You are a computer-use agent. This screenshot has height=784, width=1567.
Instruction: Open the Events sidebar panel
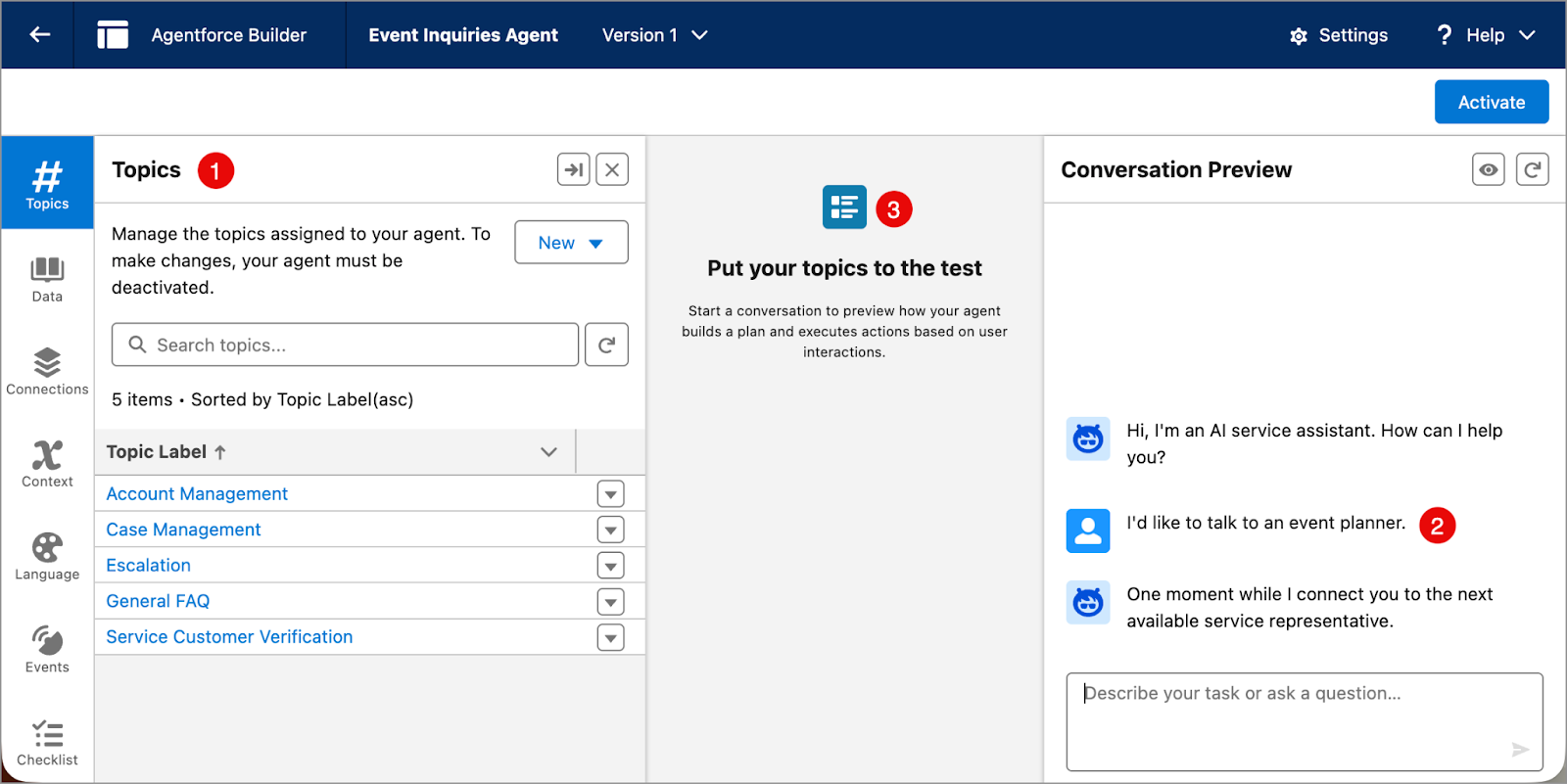(47, 650)
